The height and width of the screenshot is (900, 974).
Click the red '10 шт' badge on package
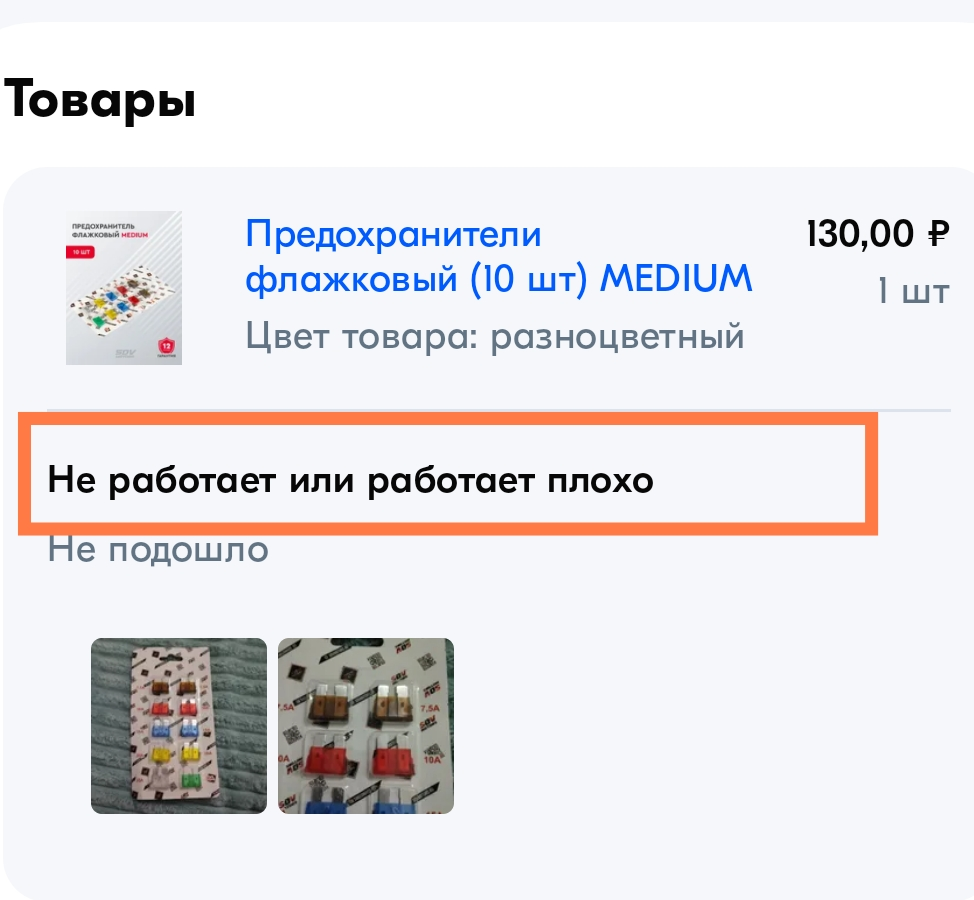[81, 252]
